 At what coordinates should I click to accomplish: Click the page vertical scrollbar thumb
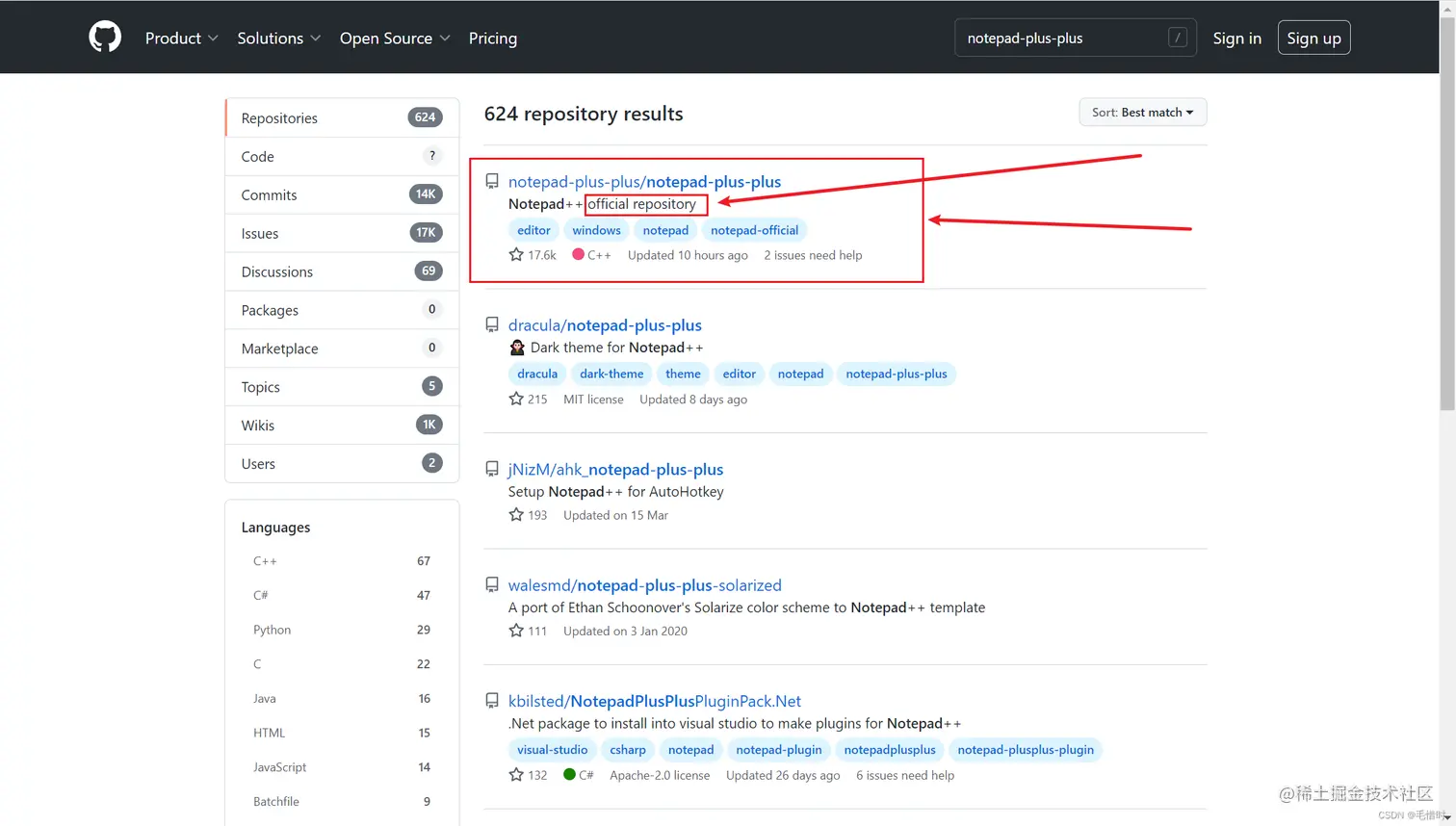coord(1447,212)
